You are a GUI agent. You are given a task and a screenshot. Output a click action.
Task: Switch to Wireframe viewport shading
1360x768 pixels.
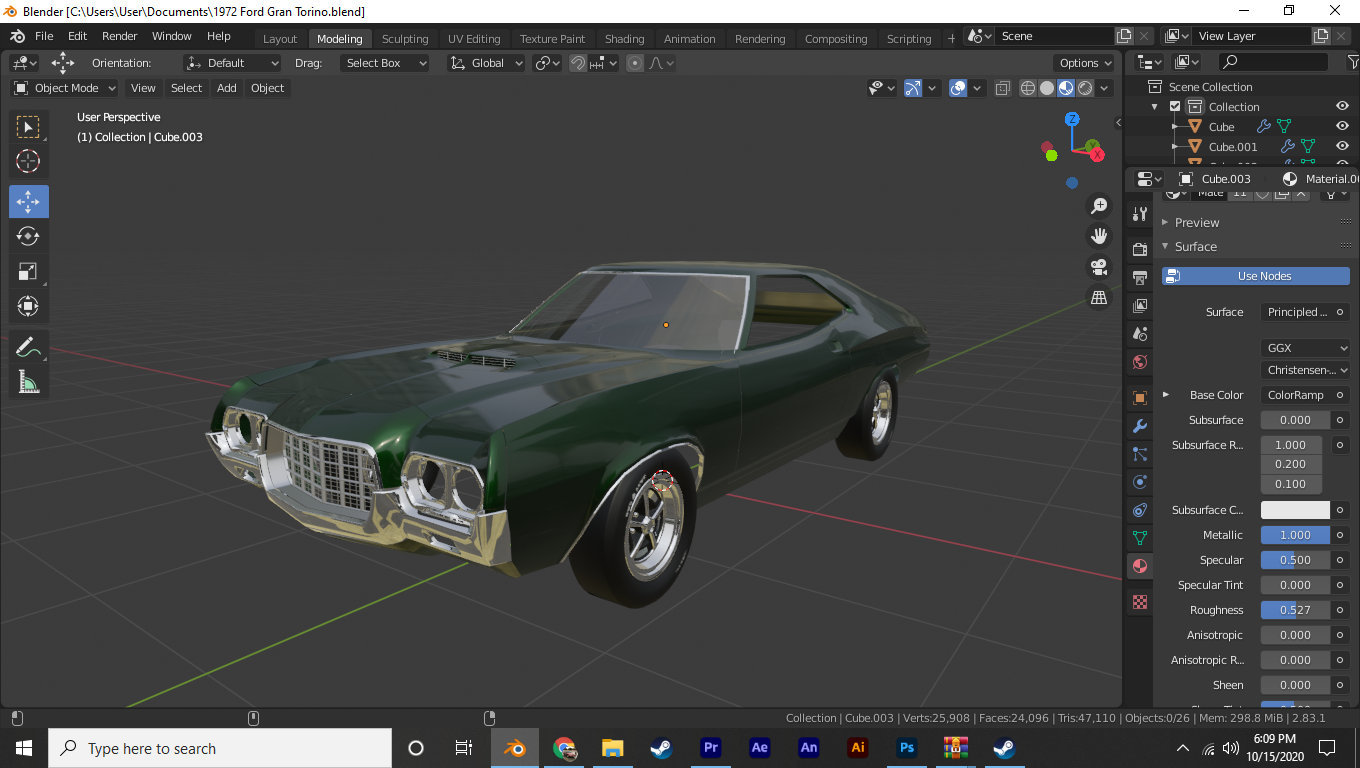click(x=1028, y=88)
